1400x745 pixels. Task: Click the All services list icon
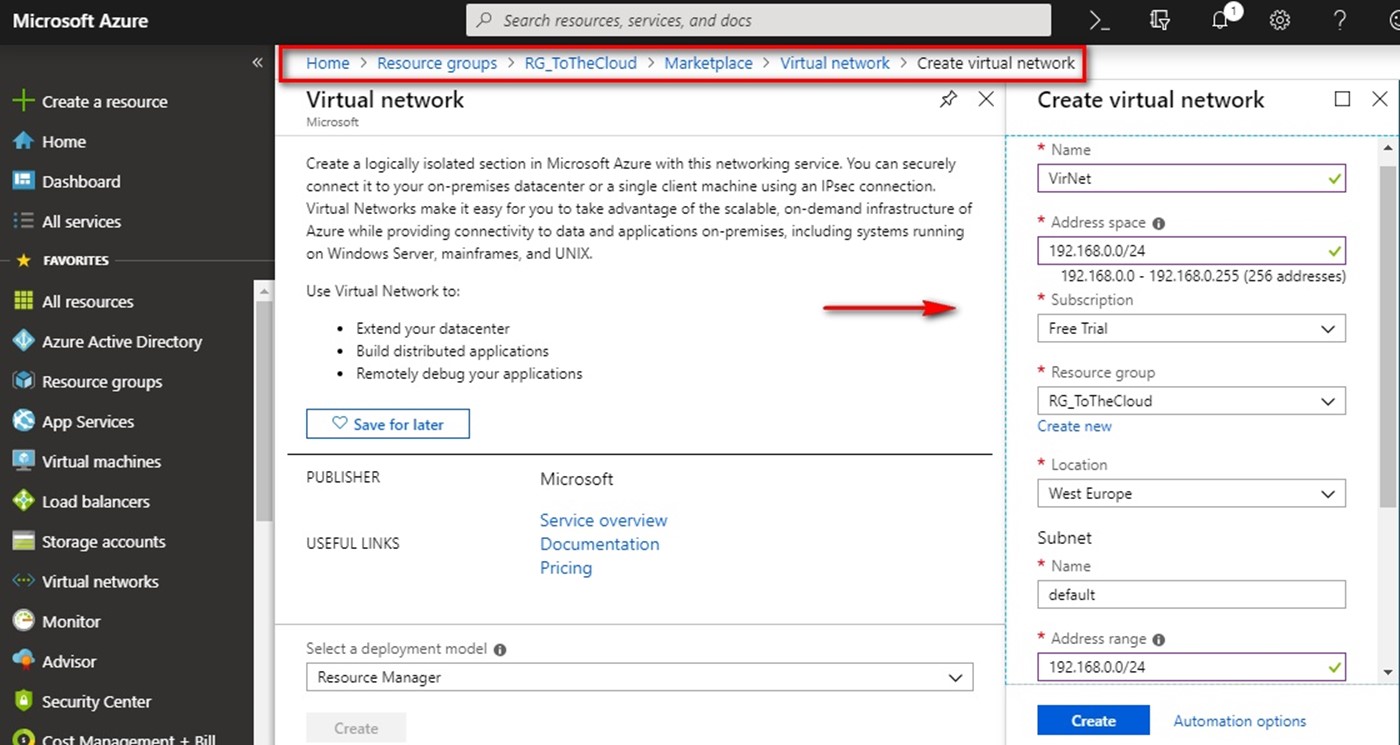[x=23, y=221]
